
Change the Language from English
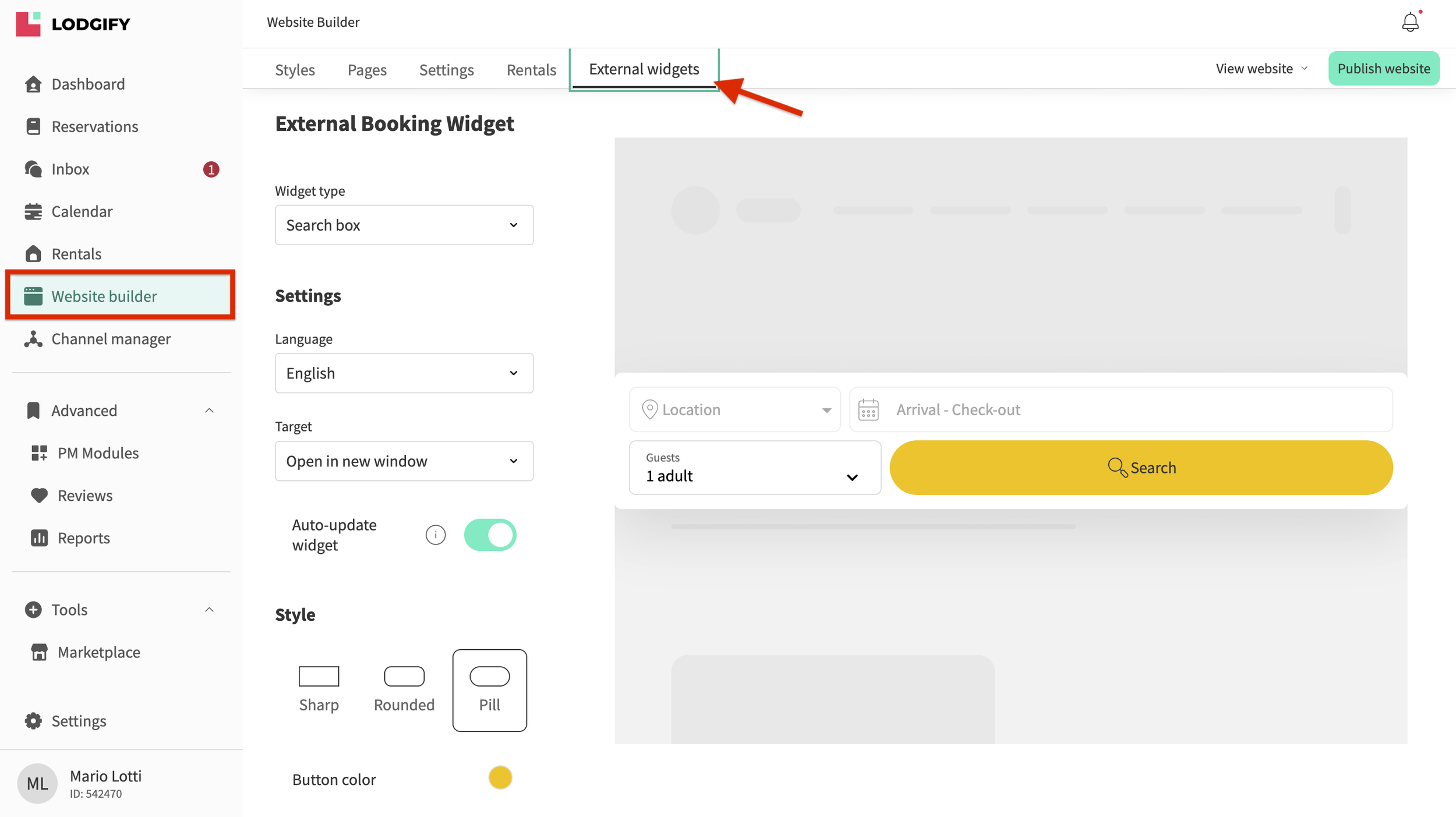tap(404, 373)
